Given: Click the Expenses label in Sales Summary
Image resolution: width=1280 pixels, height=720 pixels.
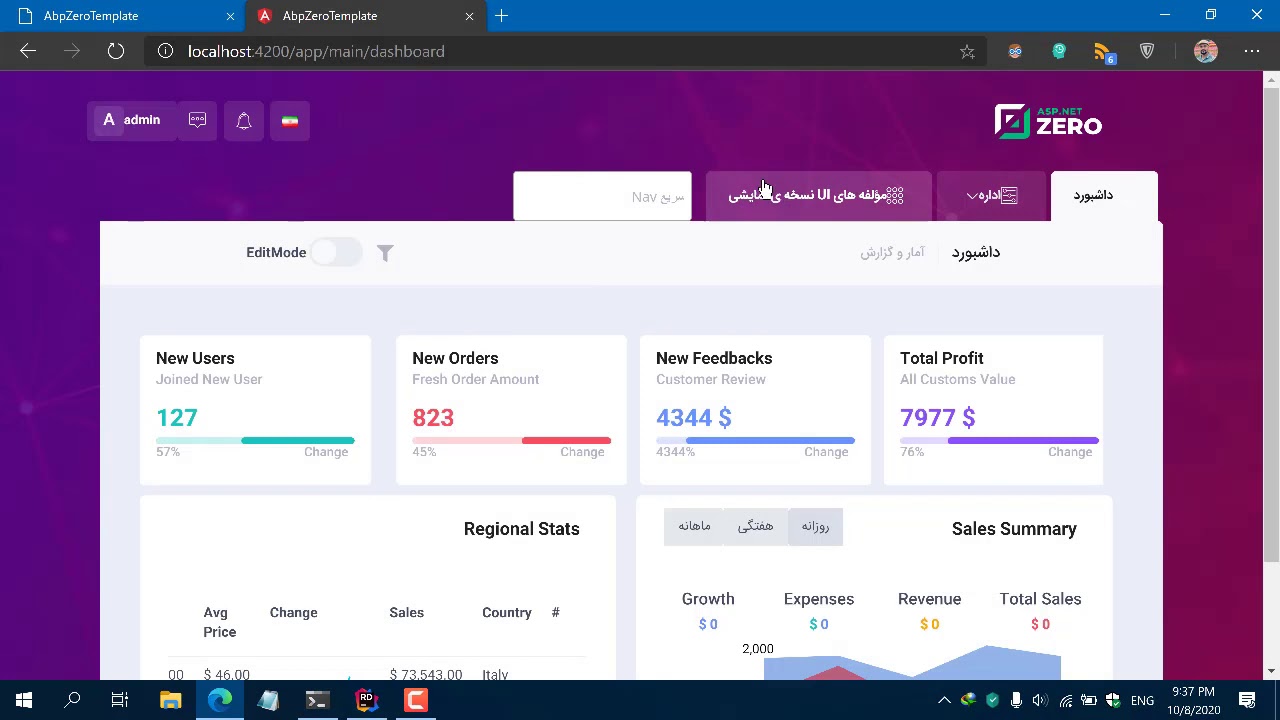Looking at the screenshot, I should click(819, 599).
